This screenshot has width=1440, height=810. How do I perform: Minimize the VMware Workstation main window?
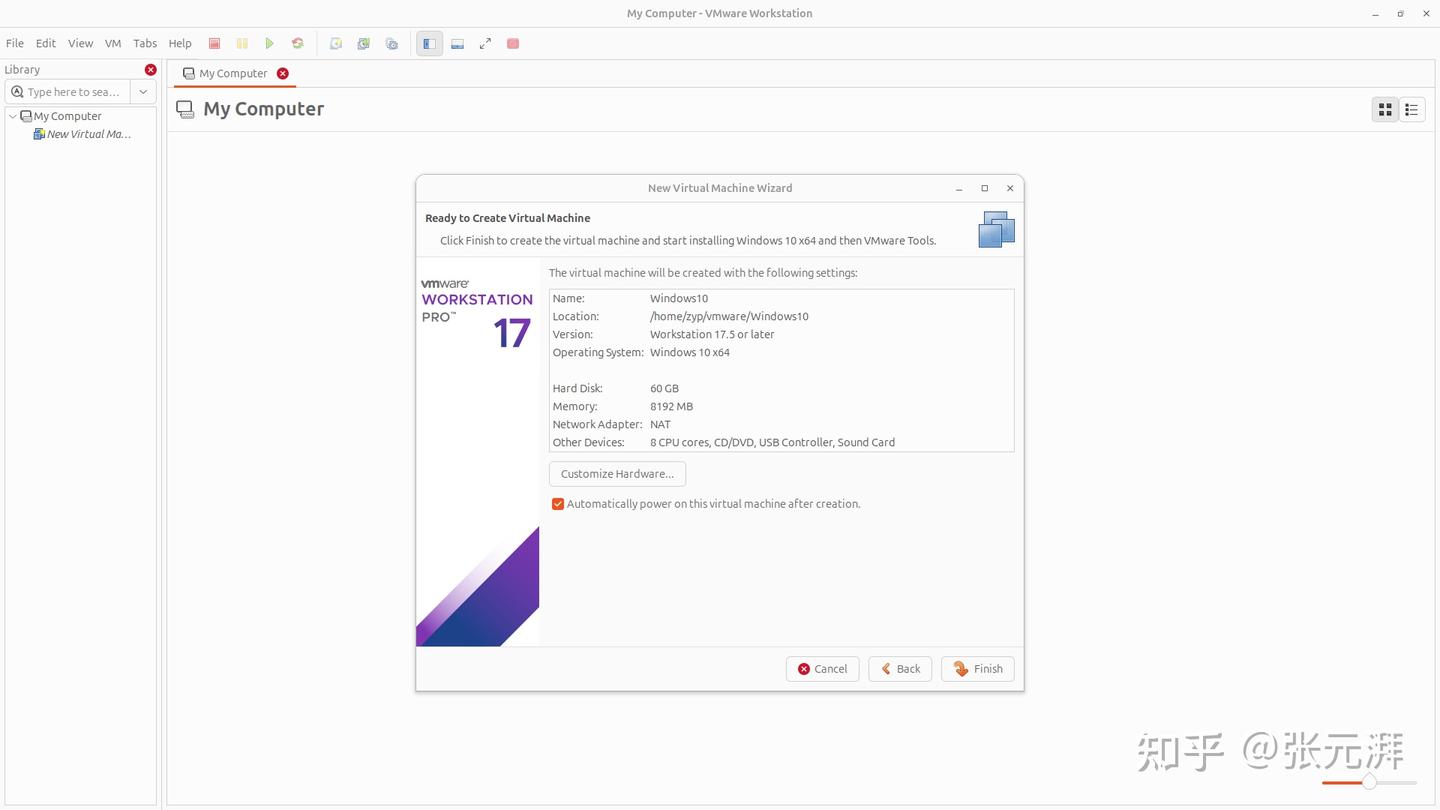coord(1376,14)
